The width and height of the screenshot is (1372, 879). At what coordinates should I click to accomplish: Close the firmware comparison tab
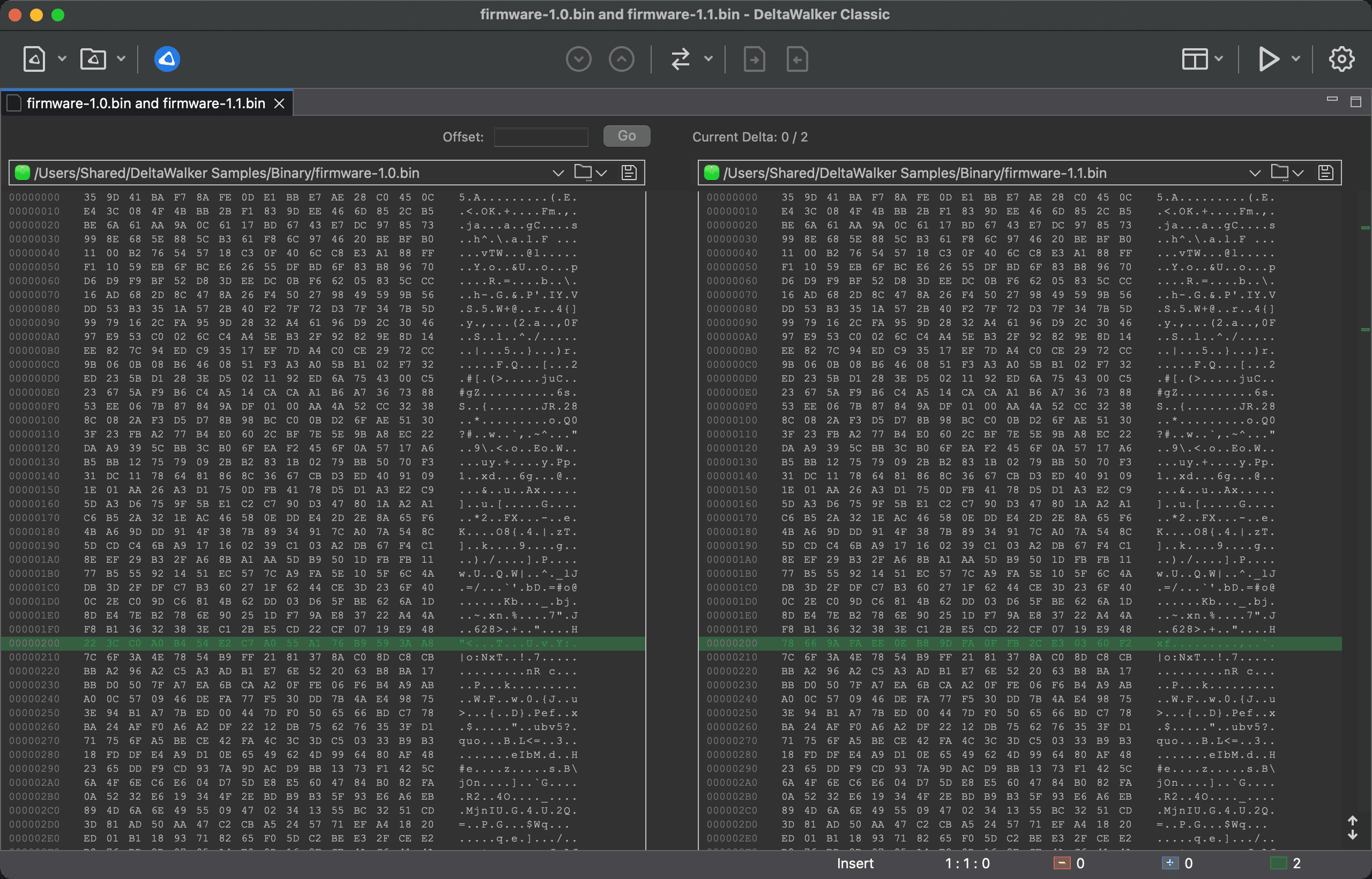279,103
